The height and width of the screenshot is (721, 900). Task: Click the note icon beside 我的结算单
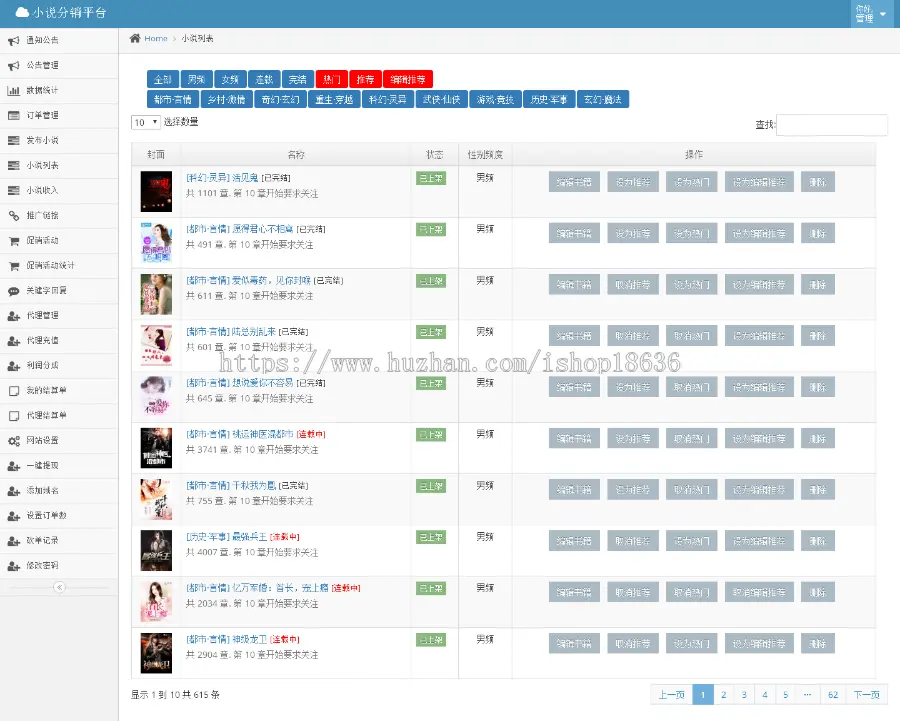pyautogui.click(x=14, y=391)
